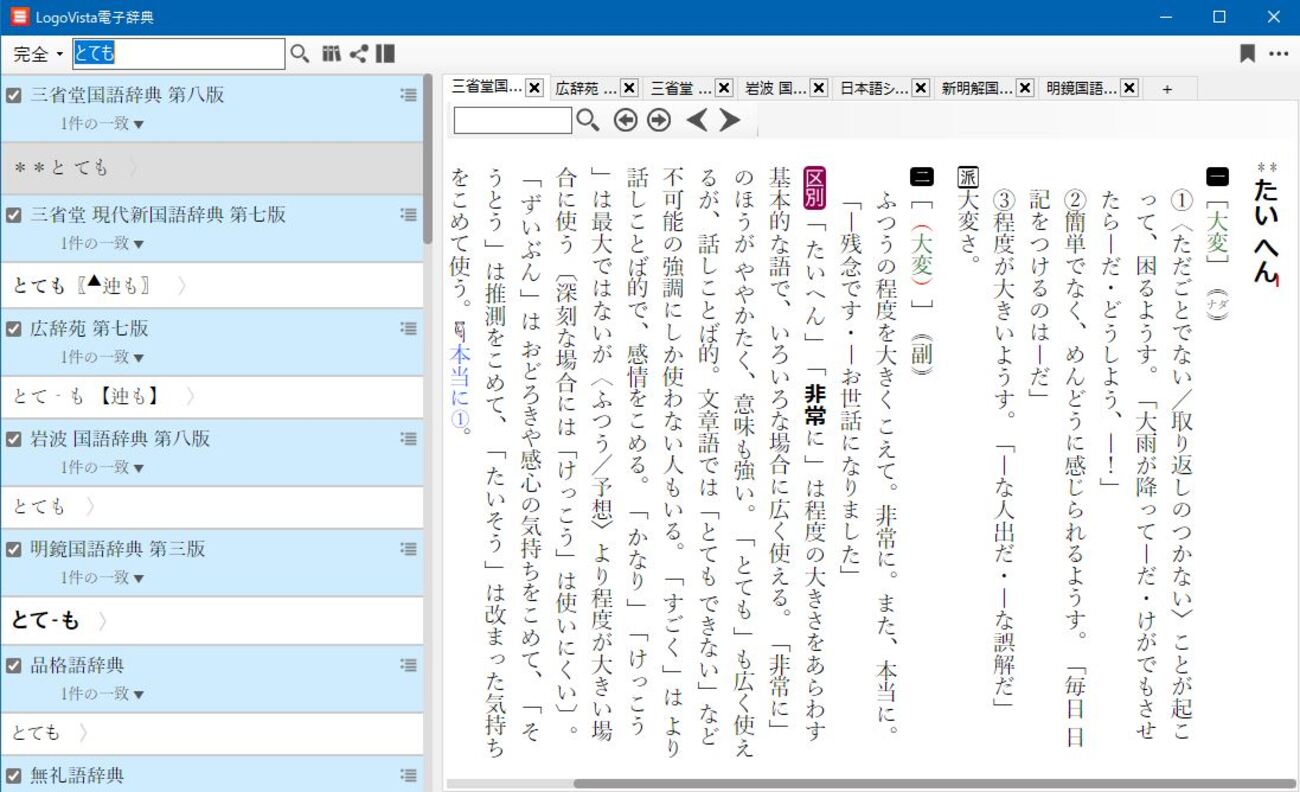Viewport: 1300px width, 792px height.
Task: Collapse 1件の一致 under 明鏡国語辞典 第三版
Action: coord(101,577)
